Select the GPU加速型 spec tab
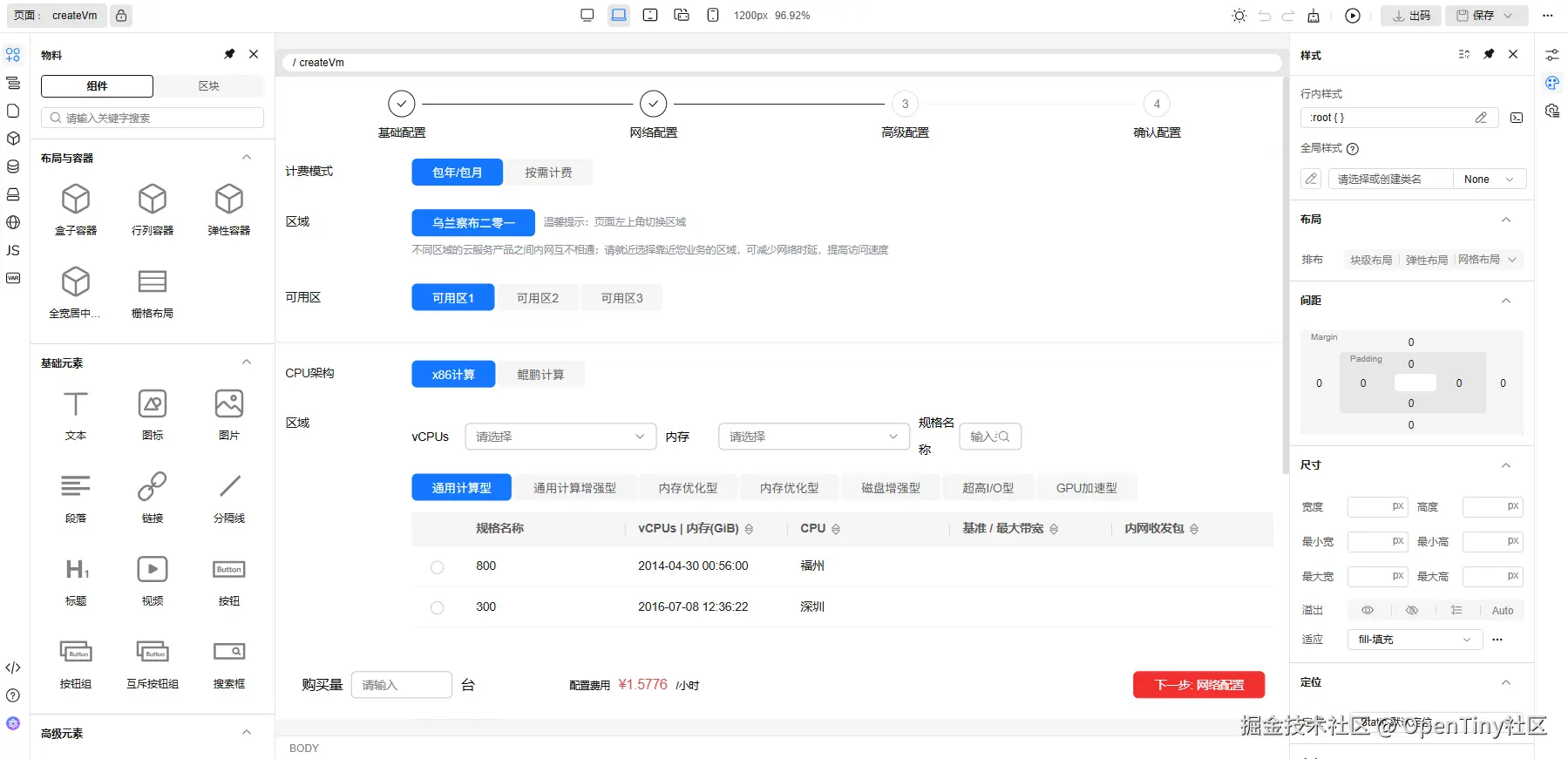The height and width of the screenshot is (759, 1568). coord(1087,488)
